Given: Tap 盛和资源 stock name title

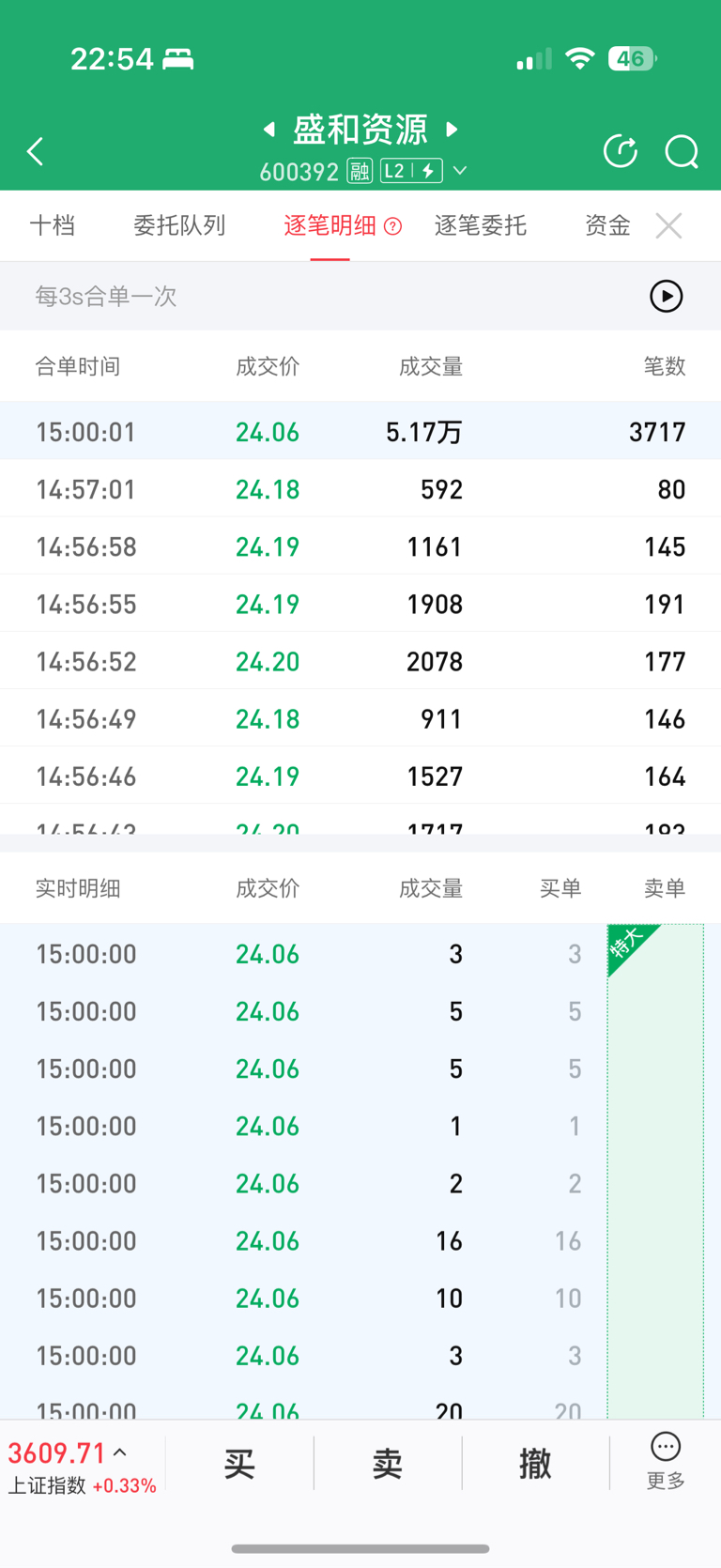Looking at the screenshot, I should 360,129.
